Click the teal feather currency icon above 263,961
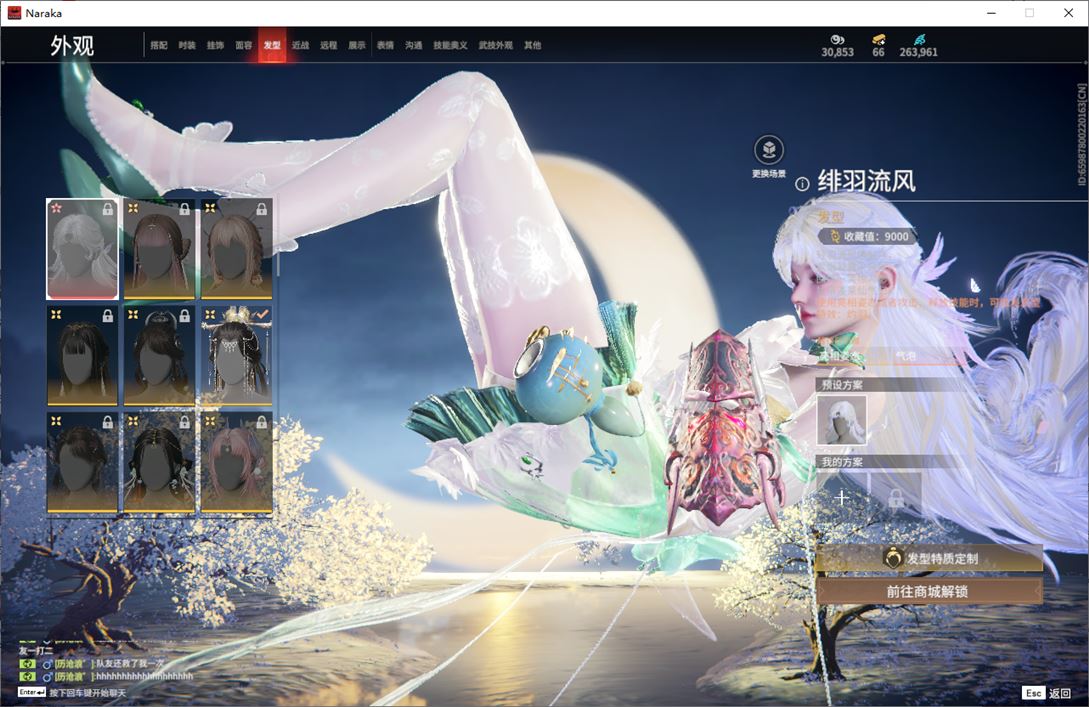Screen dimensions: 1089x707 (919, 40)
